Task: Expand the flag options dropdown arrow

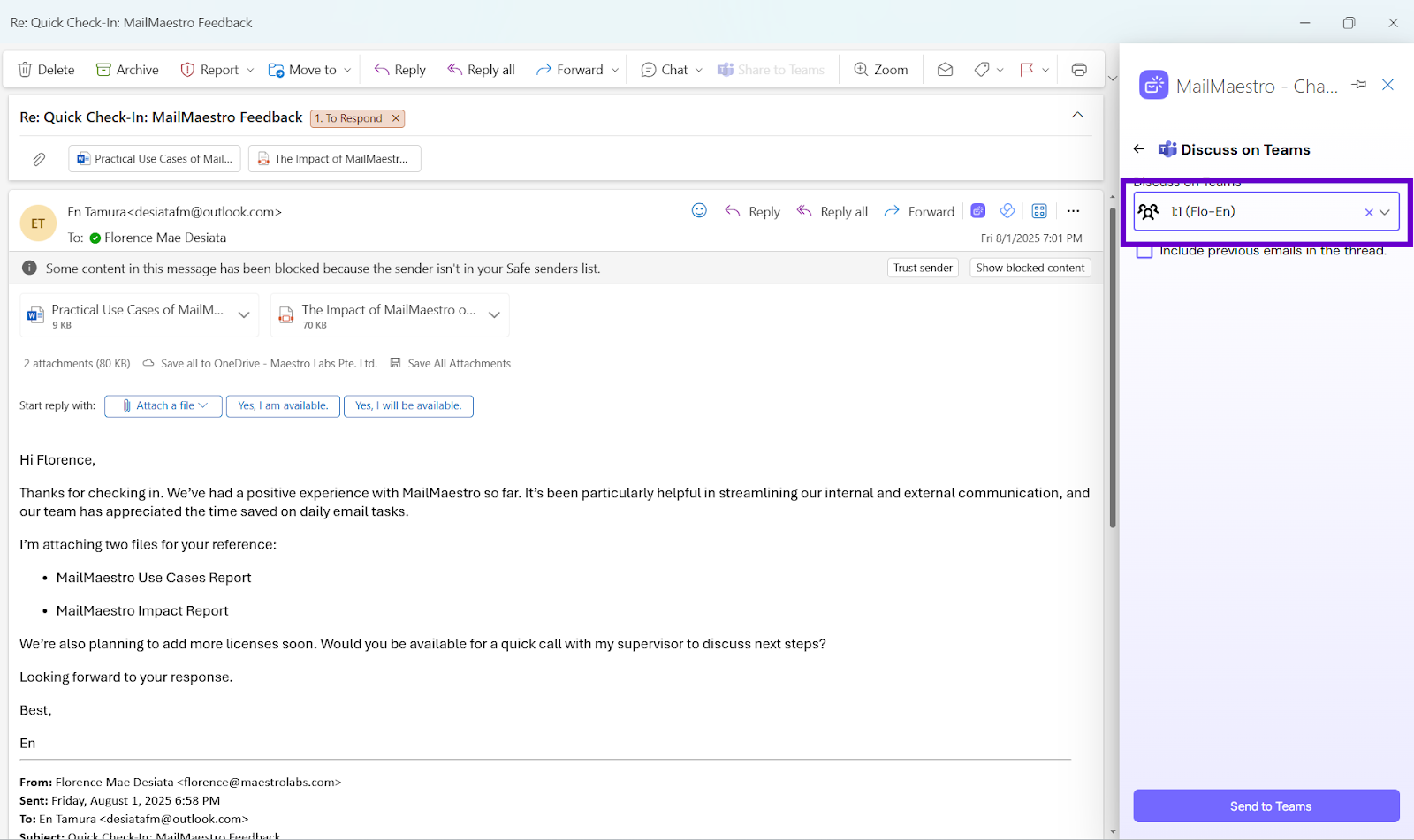Action: (1045, 70)
